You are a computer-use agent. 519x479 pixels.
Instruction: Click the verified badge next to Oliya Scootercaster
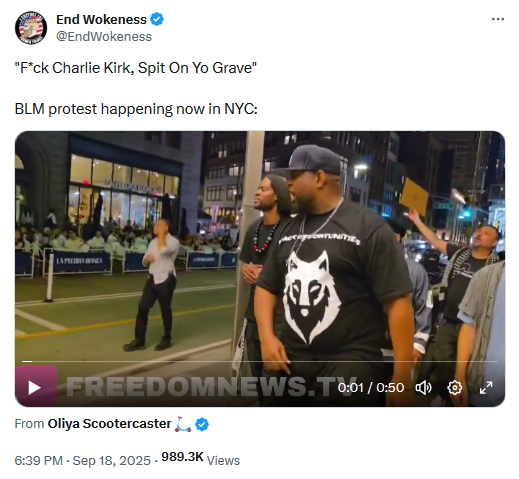tap(202, 424)
